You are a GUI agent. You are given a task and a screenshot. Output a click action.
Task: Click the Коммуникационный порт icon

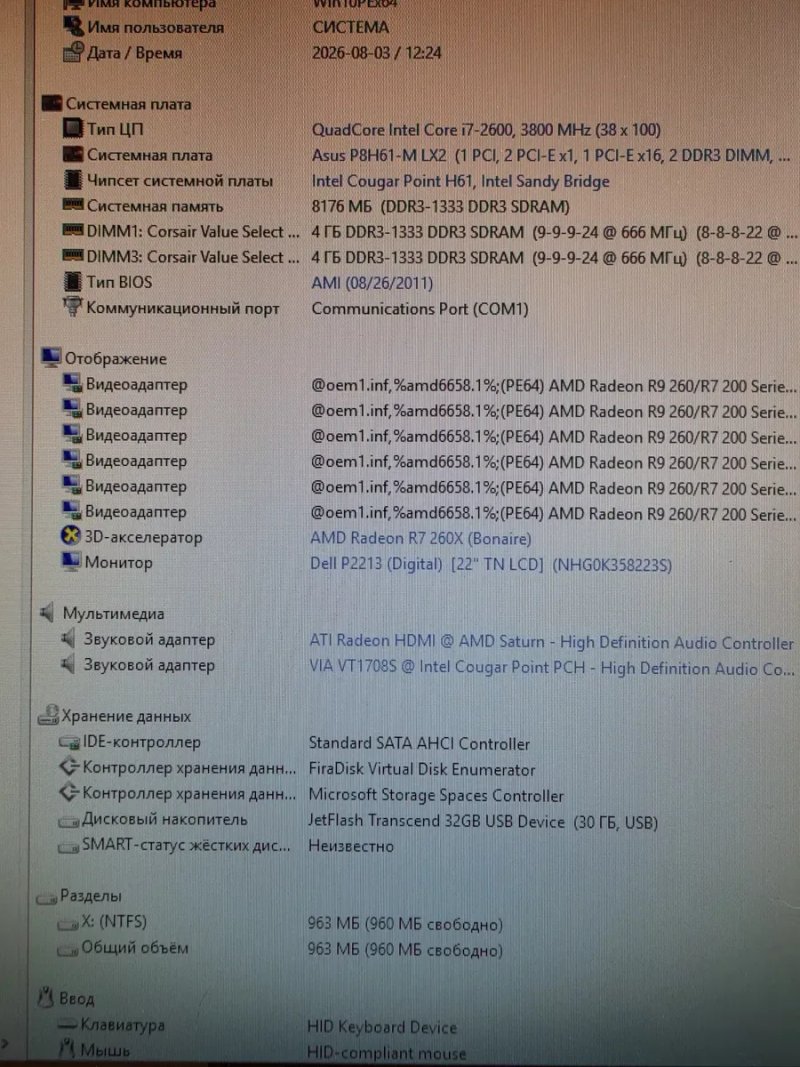click(x=71, y=307)
